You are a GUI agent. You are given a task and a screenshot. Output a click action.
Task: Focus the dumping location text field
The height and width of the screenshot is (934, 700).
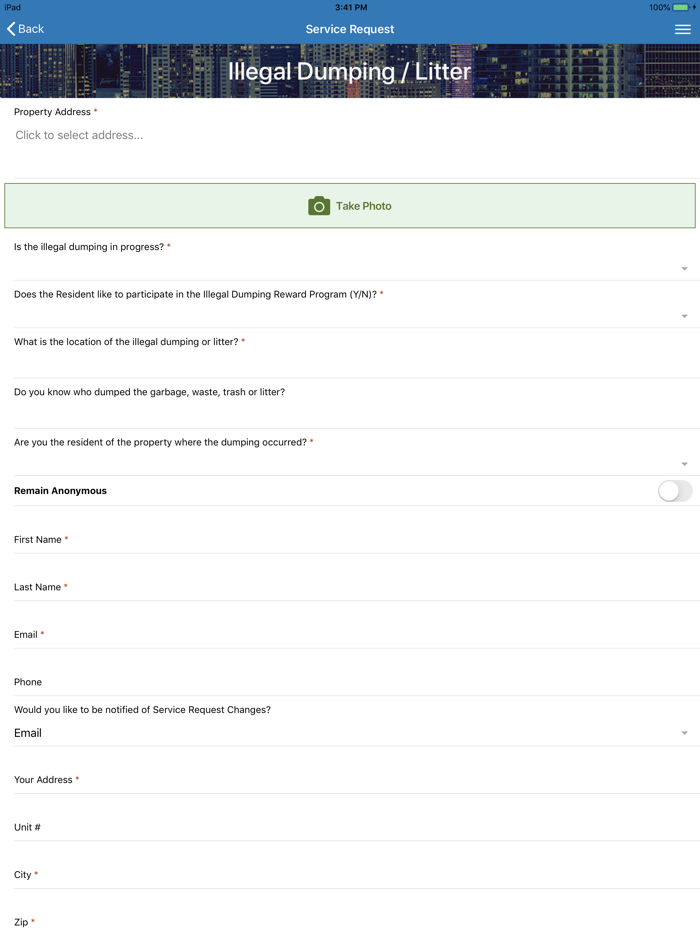350,364
